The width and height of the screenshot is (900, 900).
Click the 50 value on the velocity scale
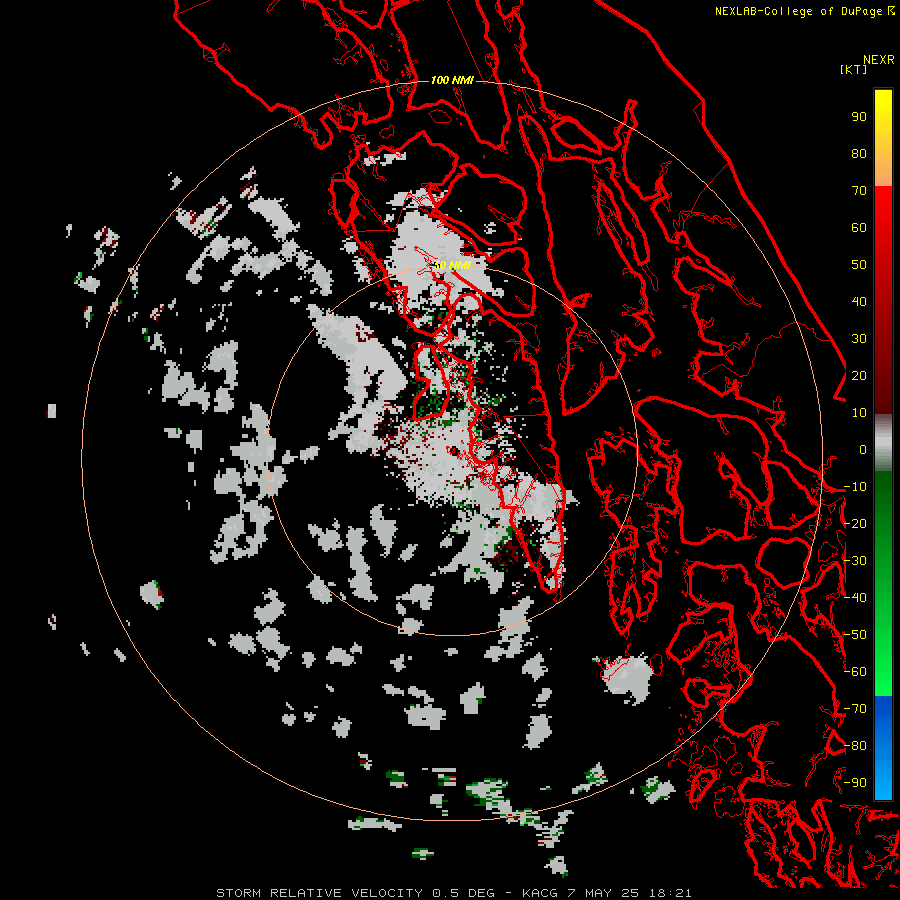pyautogui.click(x=859, y=265)
